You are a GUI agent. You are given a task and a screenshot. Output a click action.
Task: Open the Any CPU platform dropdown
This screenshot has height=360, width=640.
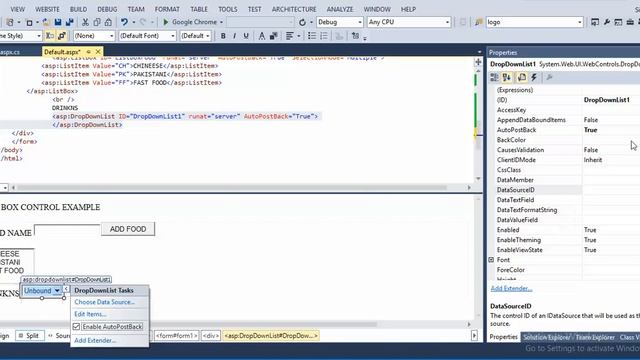[409, 22]
